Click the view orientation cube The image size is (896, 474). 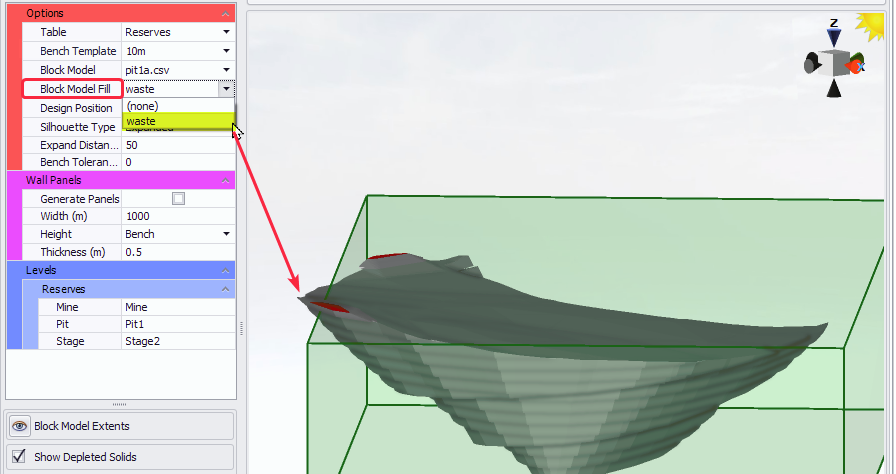[835, 63]
